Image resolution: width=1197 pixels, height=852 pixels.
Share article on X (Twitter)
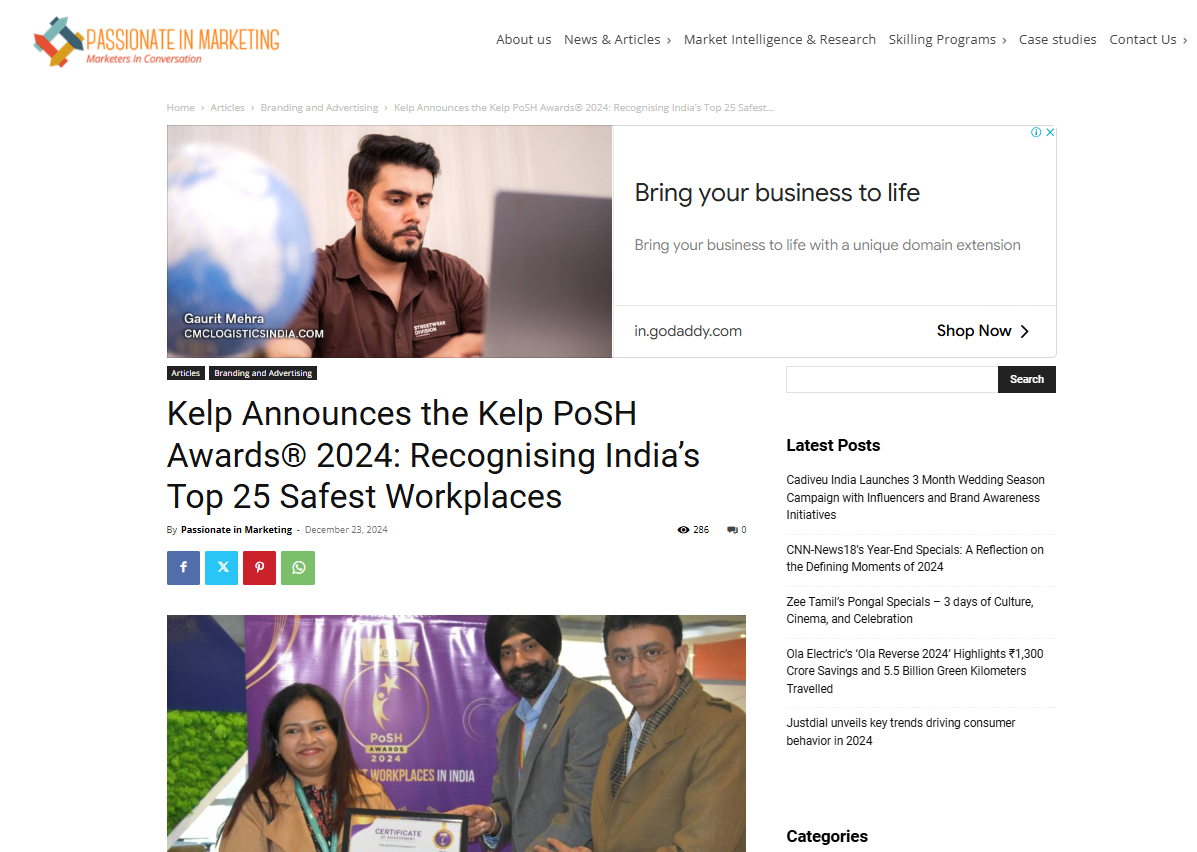pyautogui.click(x=221, y=567)
